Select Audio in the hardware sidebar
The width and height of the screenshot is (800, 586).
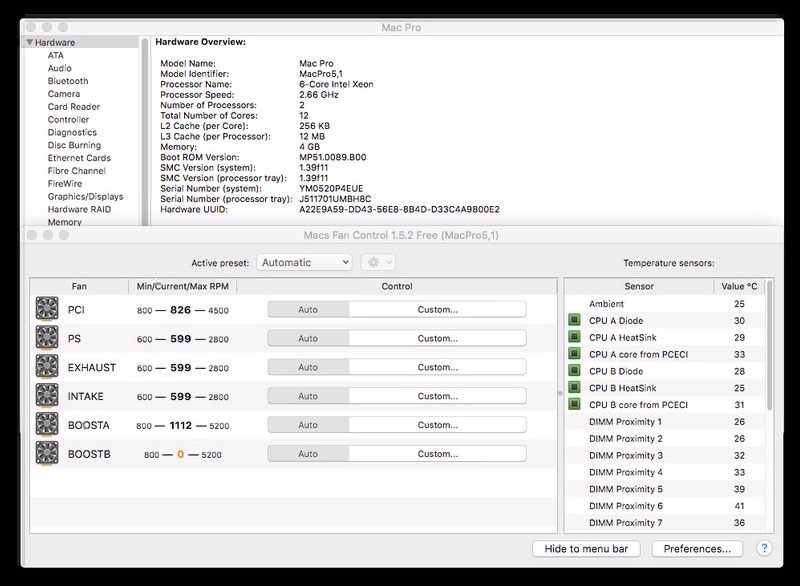pyautogui.click(x=60, y=68)
